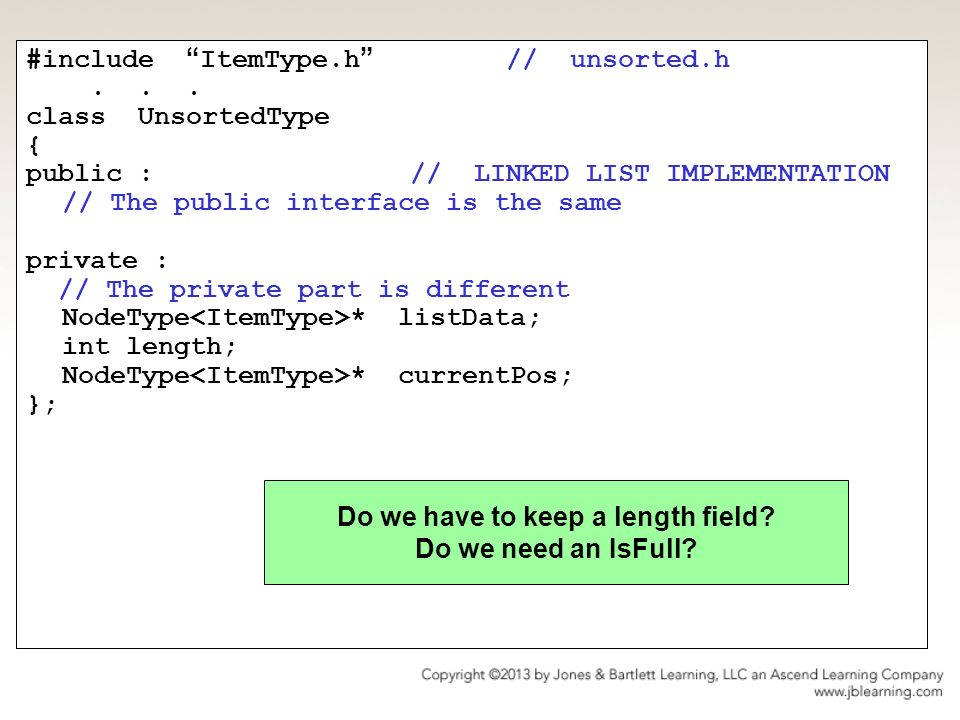Click the NodeType<ItemType>* before currentPos
Image resolution: width=960 pixels, height=720 pixels.
[x=213, y=375]
